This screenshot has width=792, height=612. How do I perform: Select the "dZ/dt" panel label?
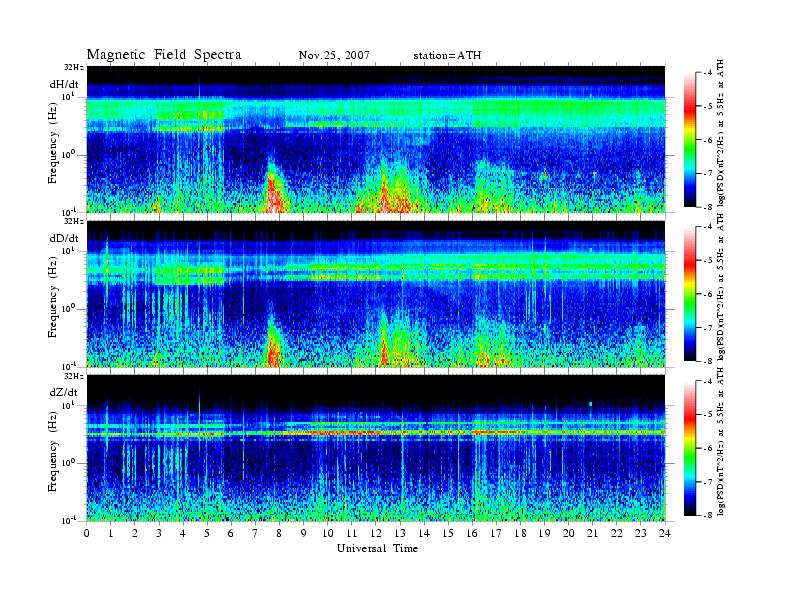(64, 392)
